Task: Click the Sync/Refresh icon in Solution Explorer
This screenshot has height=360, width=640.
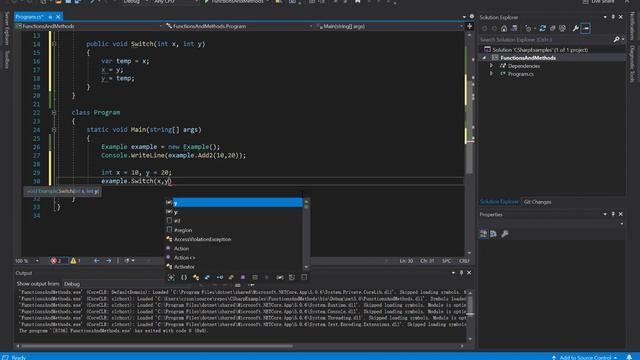Action: tap(542, 29)
